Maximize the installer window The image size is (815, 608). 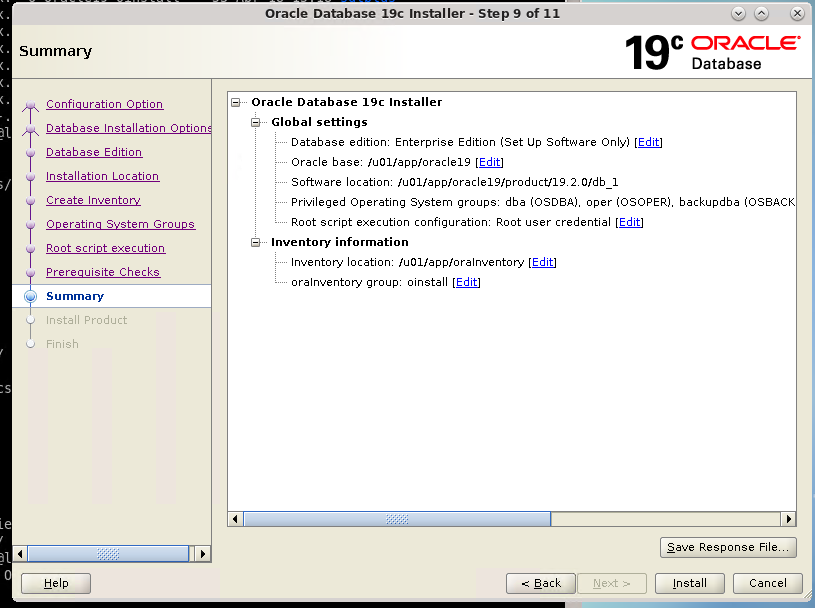click(761, 14)
